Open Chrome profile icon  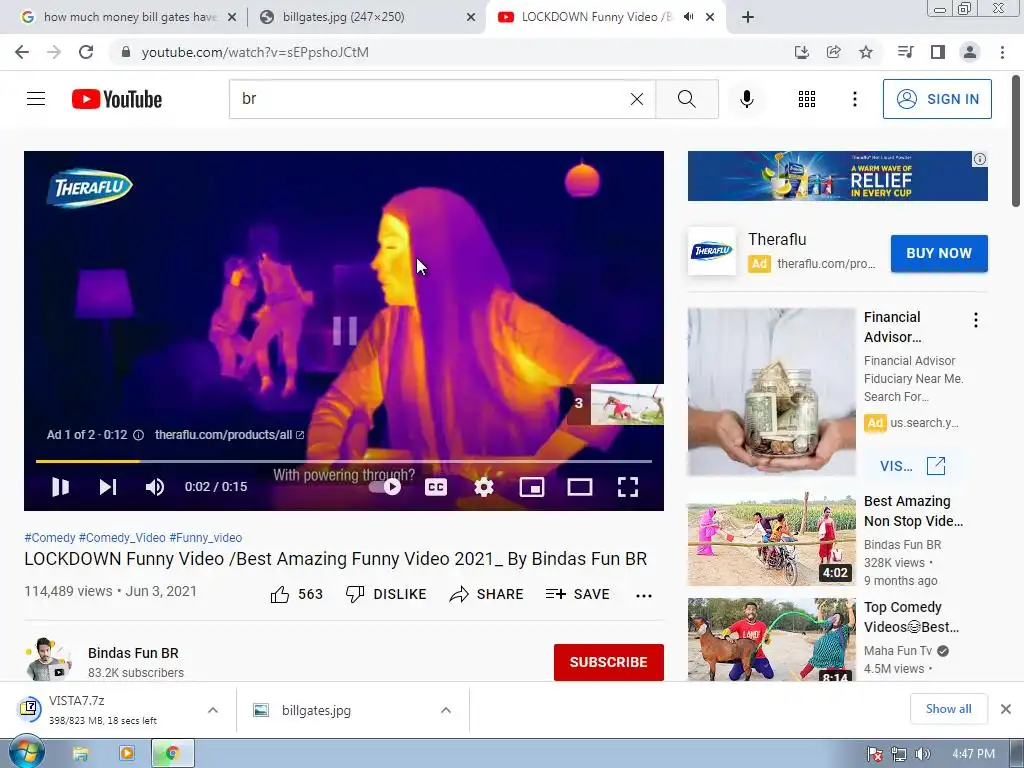970,52
